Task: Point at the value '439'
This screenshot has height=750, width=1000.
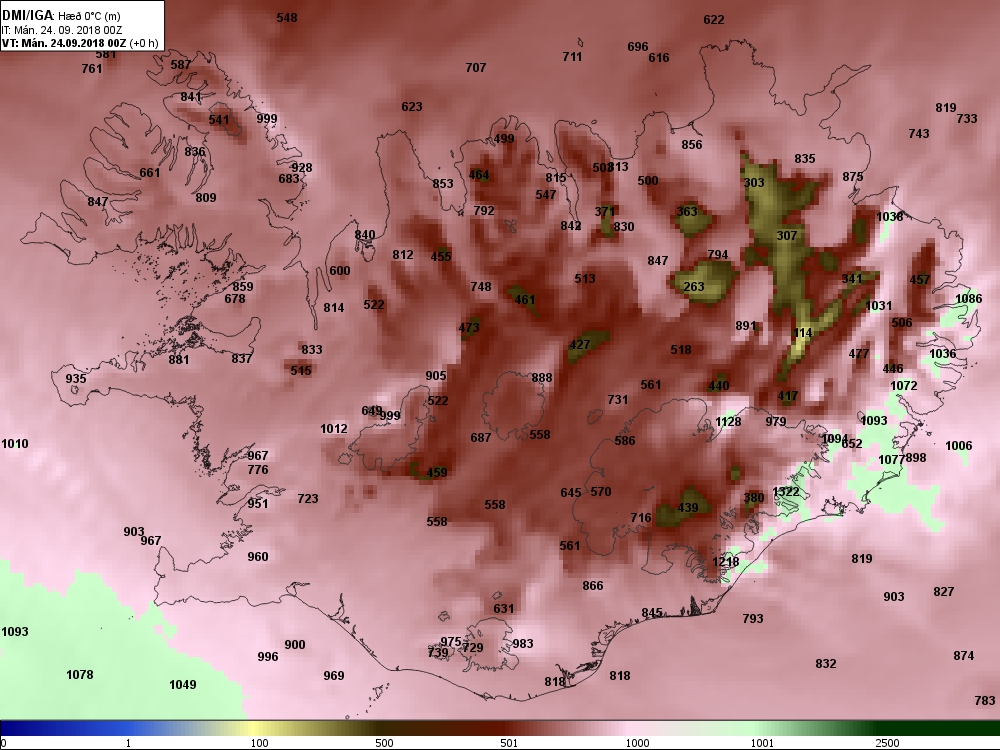Action: tap(688, 508)
